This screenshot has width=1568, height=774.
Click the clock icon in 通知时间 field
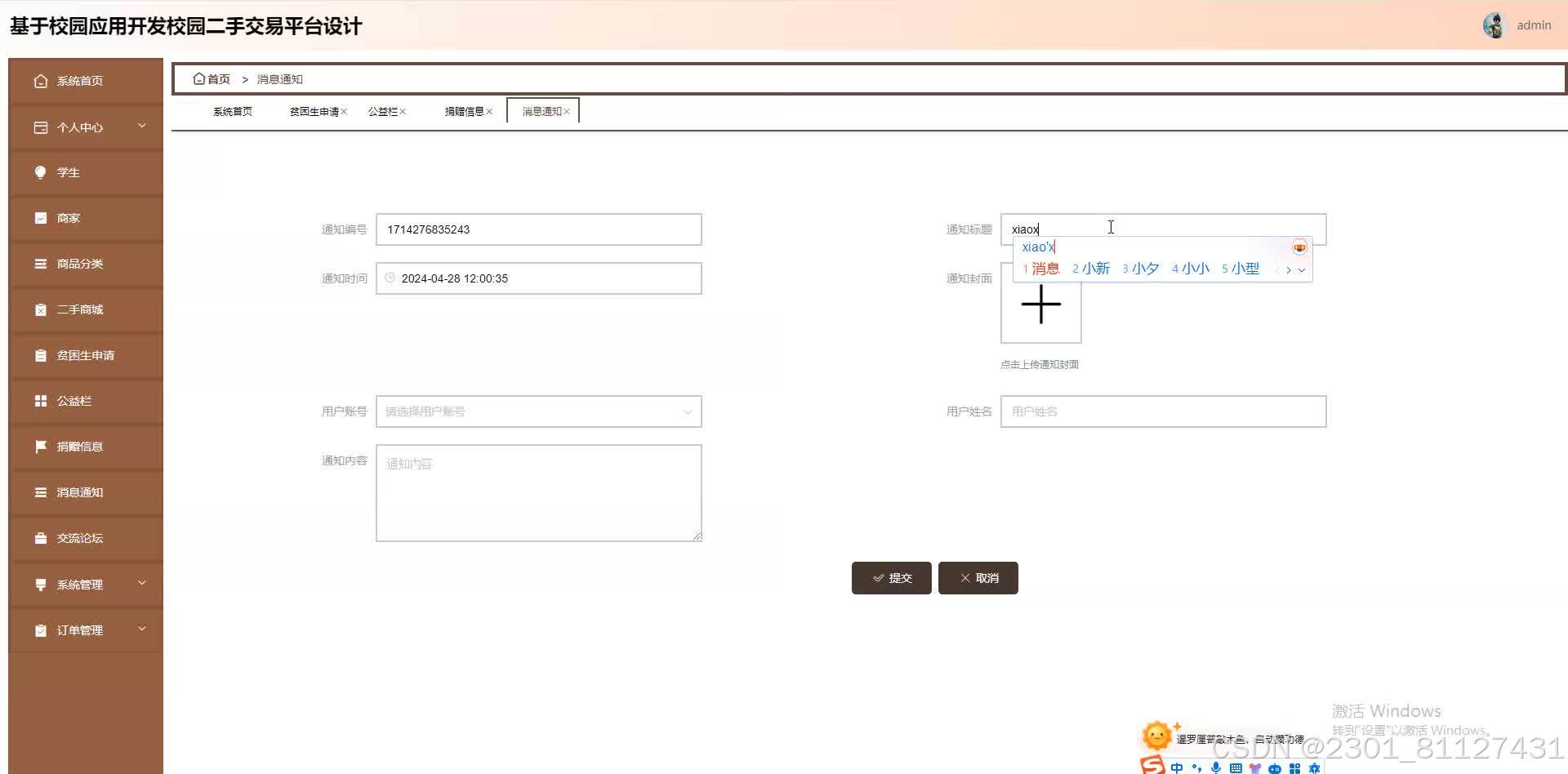[x=390, y=278]
